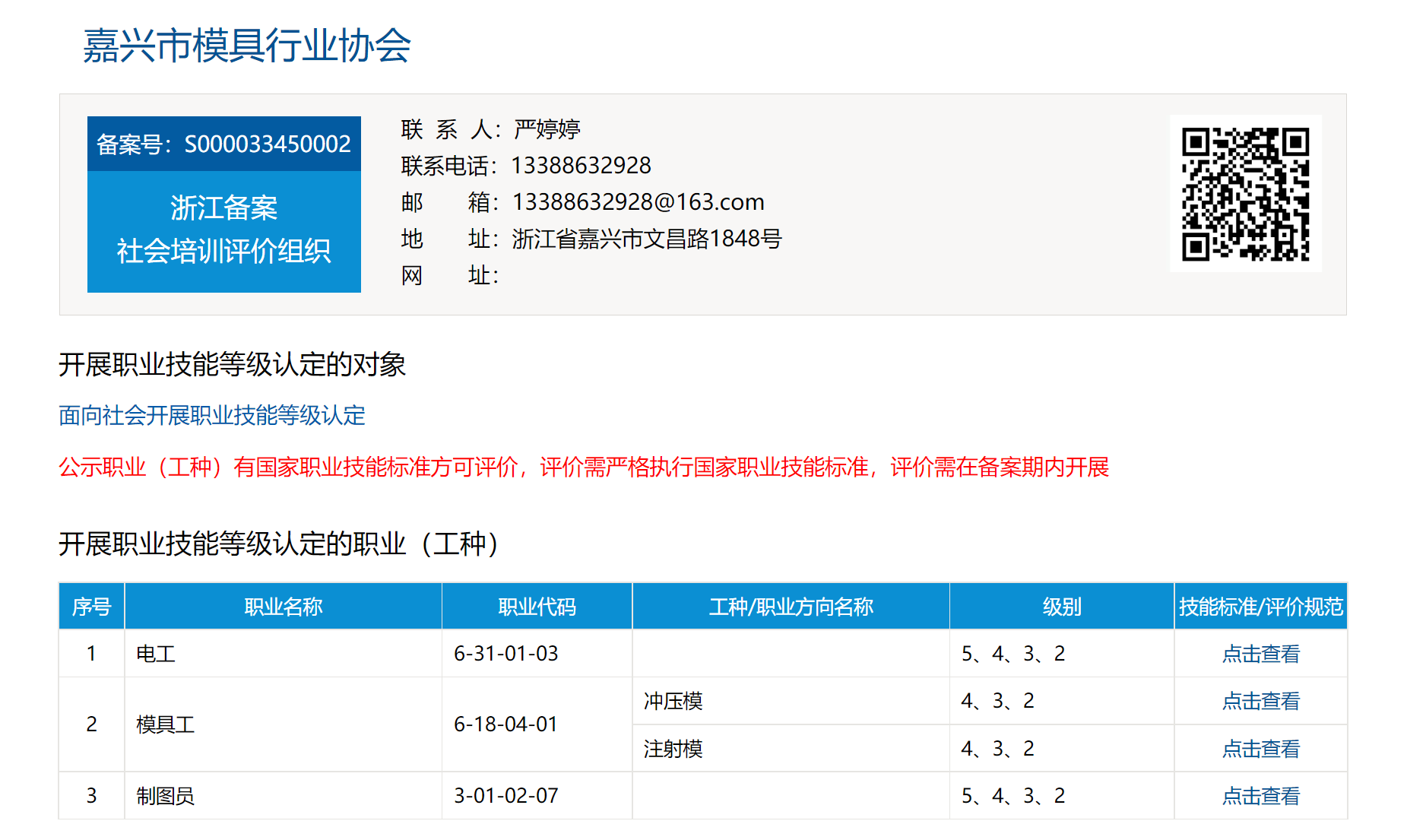Click the 嘉兴市模具行业协会 page title
This screenshot has width=1407, height=840.
[246, 46]
